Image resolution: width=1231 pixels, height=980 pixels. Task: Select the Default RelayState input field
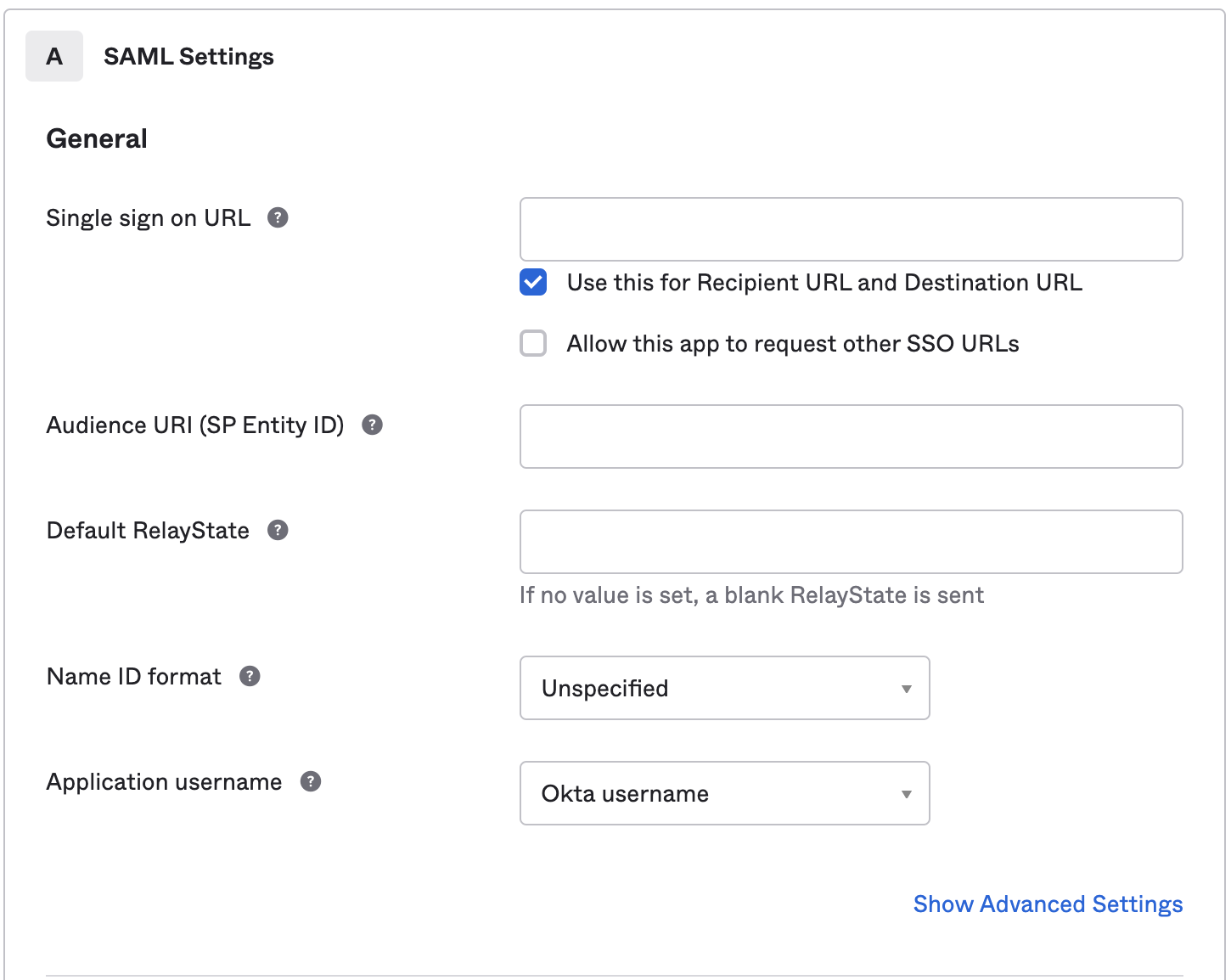[x=851, y=542]
